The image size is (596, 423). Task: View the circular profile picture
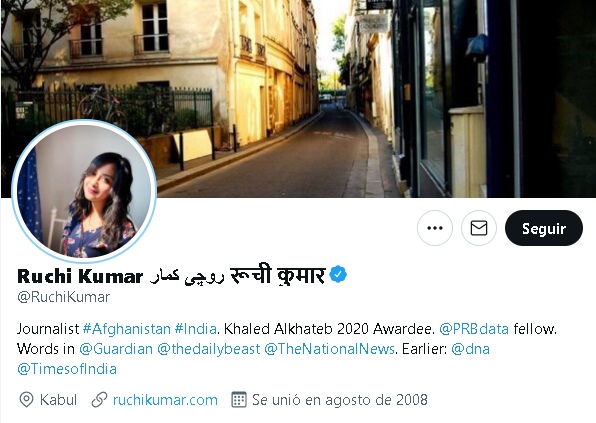[84, 191]
